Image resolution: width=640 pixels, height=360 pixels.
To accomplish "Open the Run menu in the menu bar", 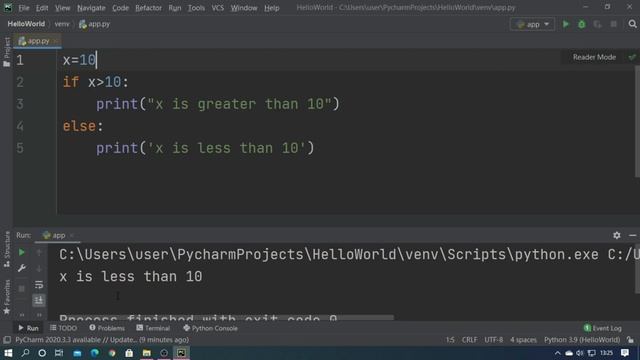I will coord(175,8).
